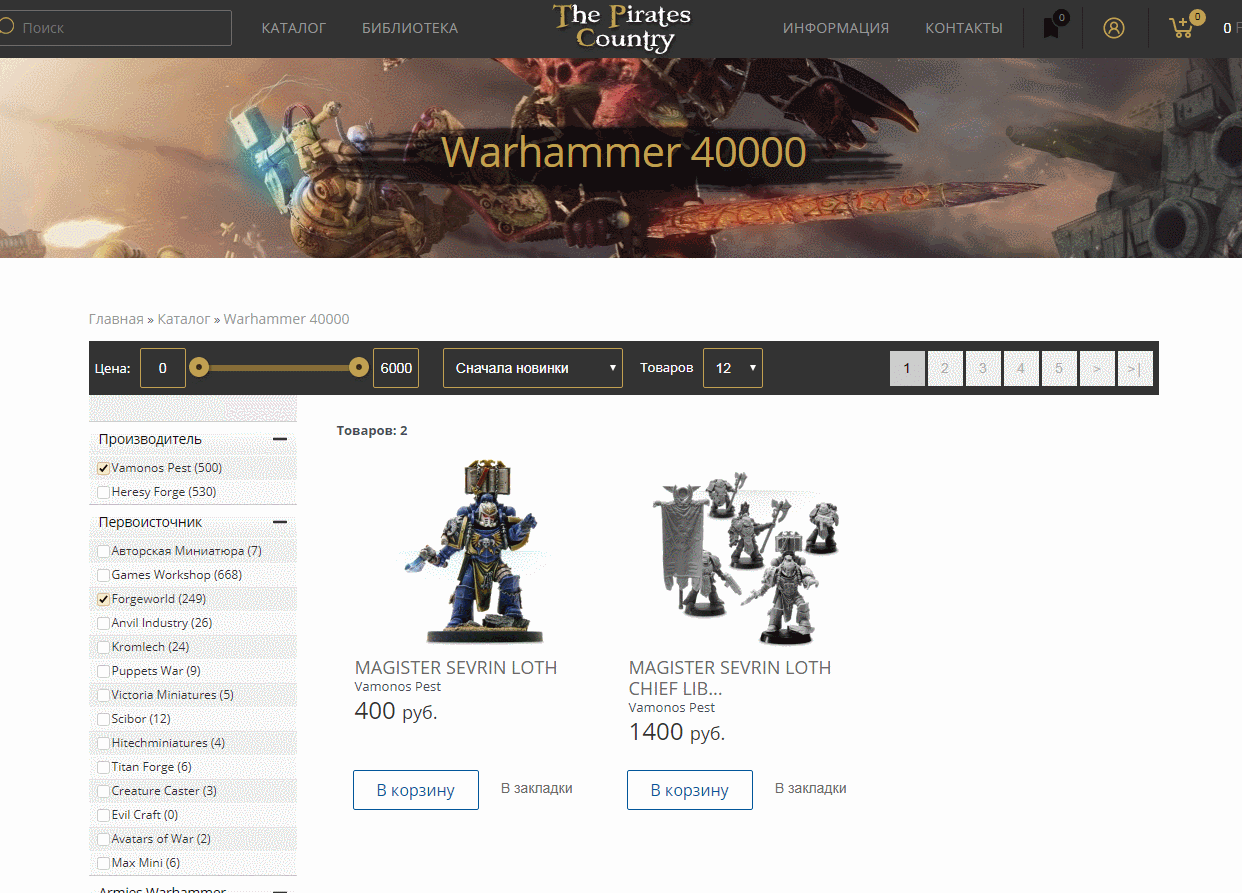This screenshot has height=893, width=1242.
Task: Add 400 руб. Magister Sevrin Loth to cart
Action: click(416, 790)
